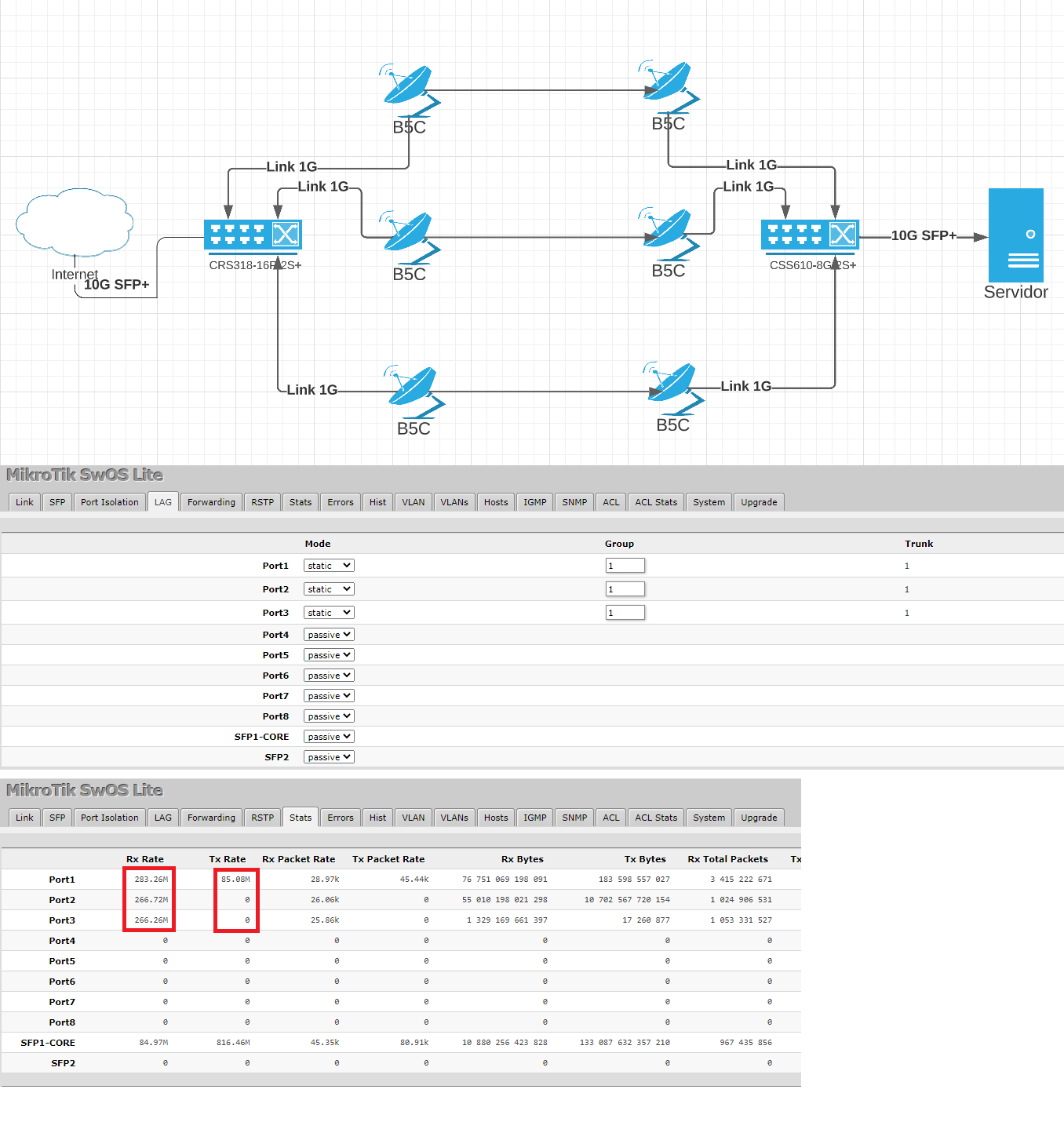
Task: Open the Port7 mode dropdown
Action: 329,696
